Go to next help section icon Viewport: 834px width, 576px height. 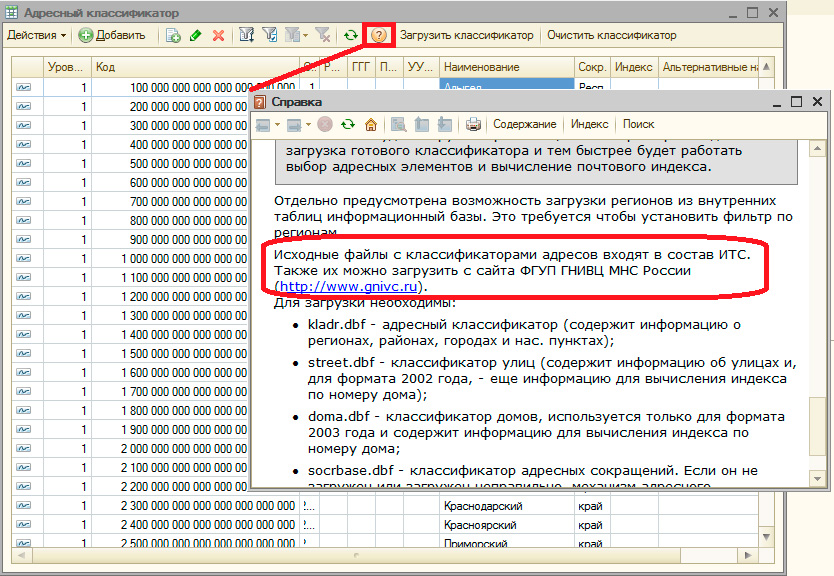[444, 124]
